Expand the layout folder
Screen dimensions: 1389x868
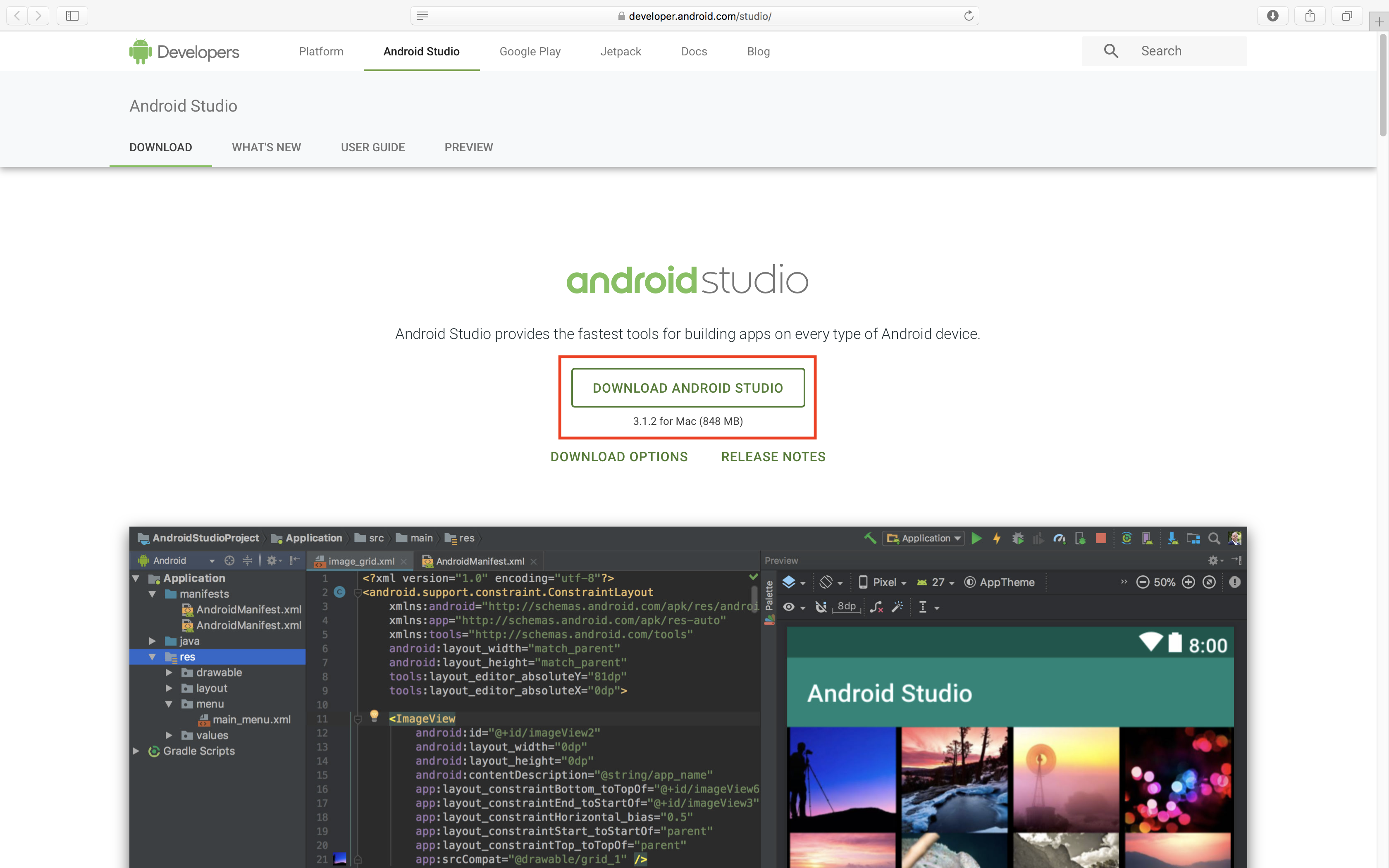tap(169, 688)
